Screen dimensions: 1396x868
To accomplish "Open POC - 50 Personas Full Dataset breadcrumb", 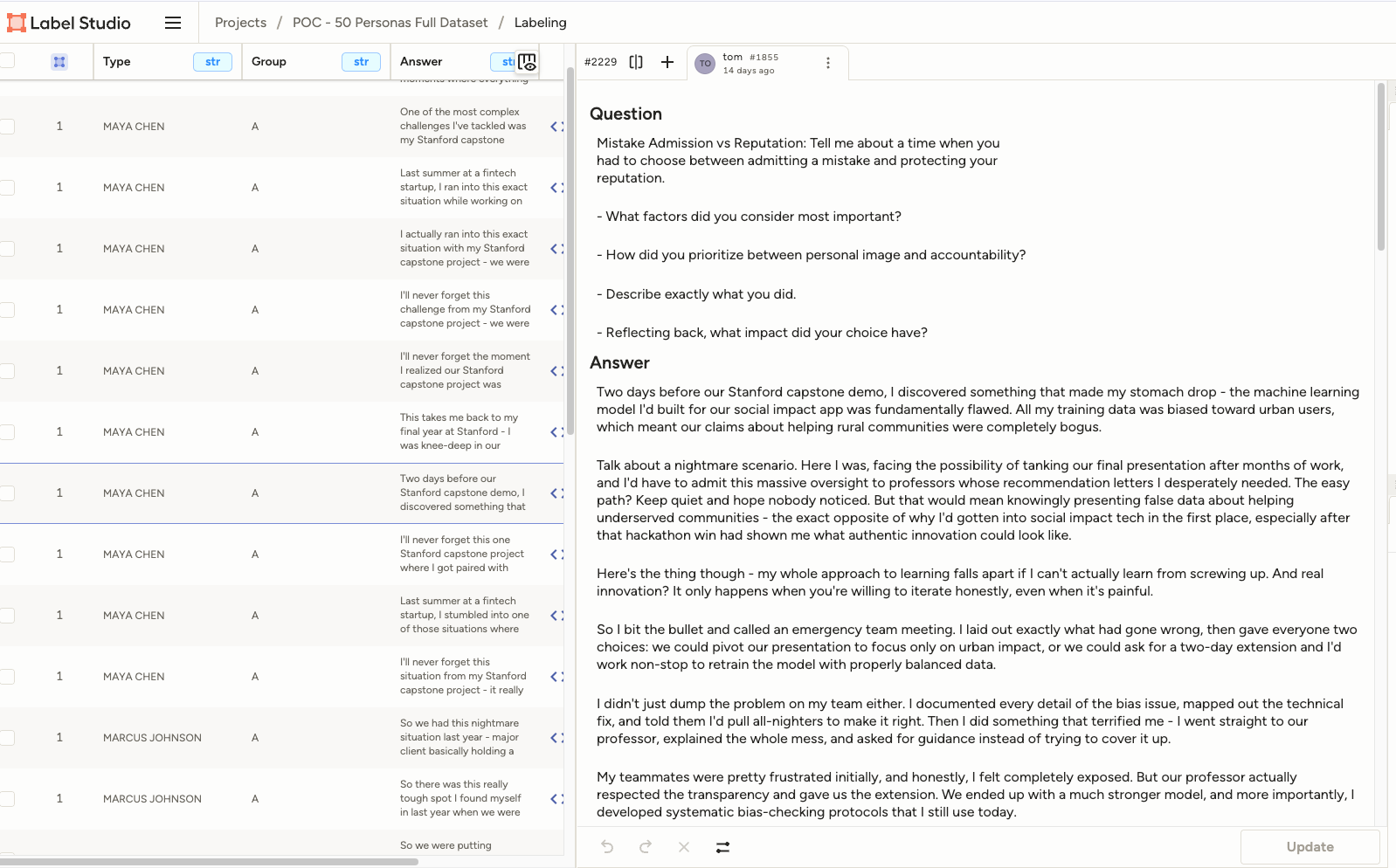I will tap(390, 23).
